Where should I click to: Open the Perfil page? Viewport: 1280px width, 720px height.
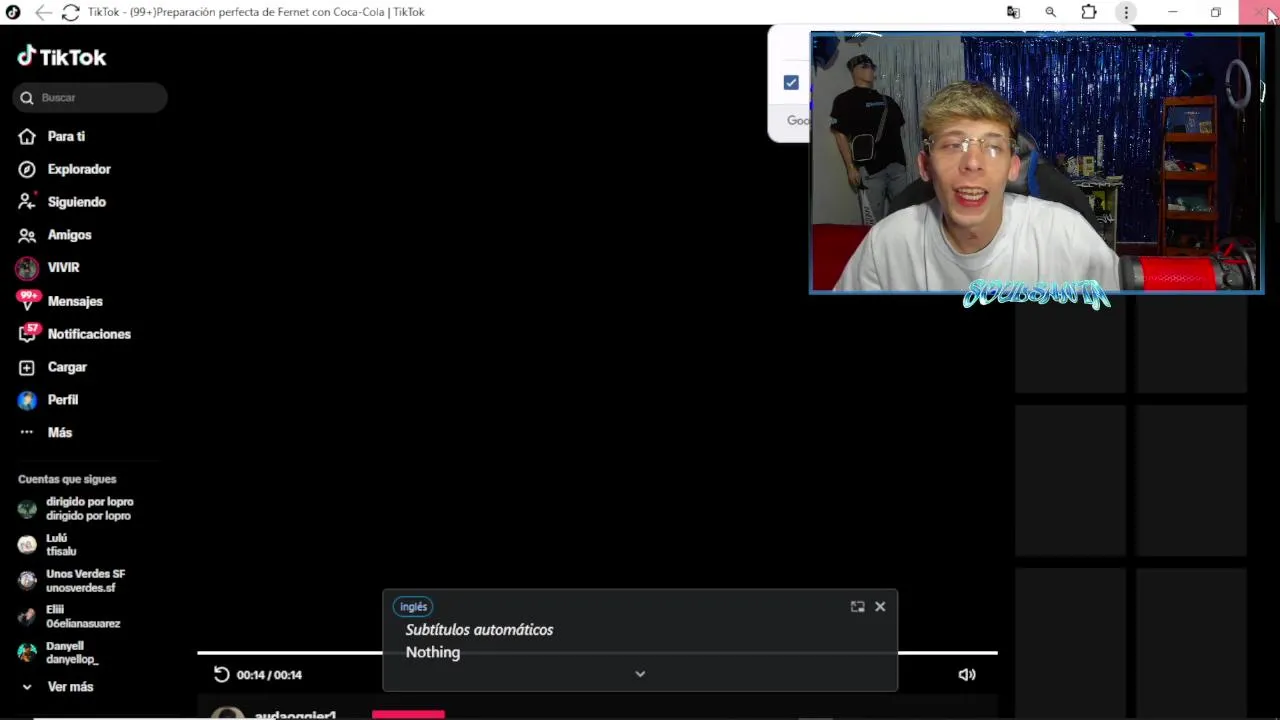point(48,400)
